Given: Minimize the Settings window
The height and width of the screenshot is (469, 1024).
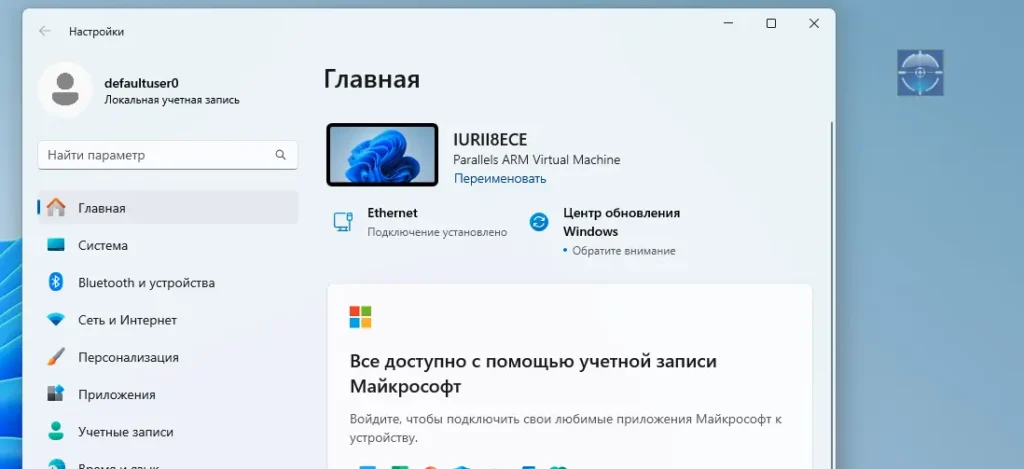Looking at the screenshot, I should (x=729, y=24).
